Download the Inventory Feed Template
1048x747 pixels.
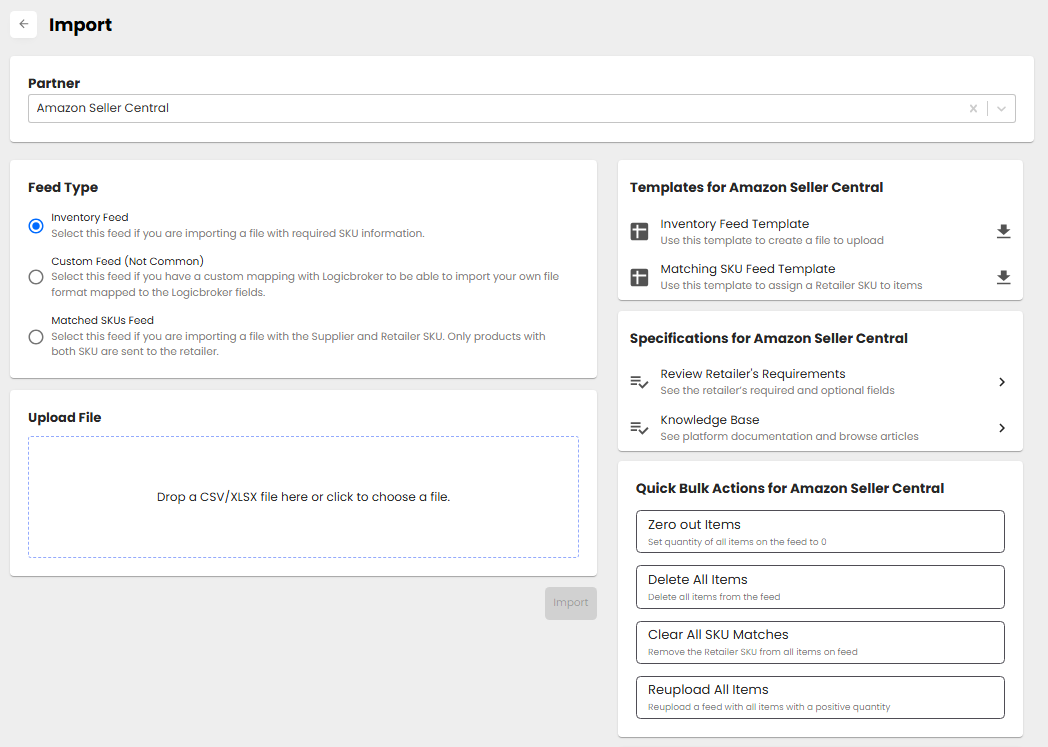(1003, 232)
